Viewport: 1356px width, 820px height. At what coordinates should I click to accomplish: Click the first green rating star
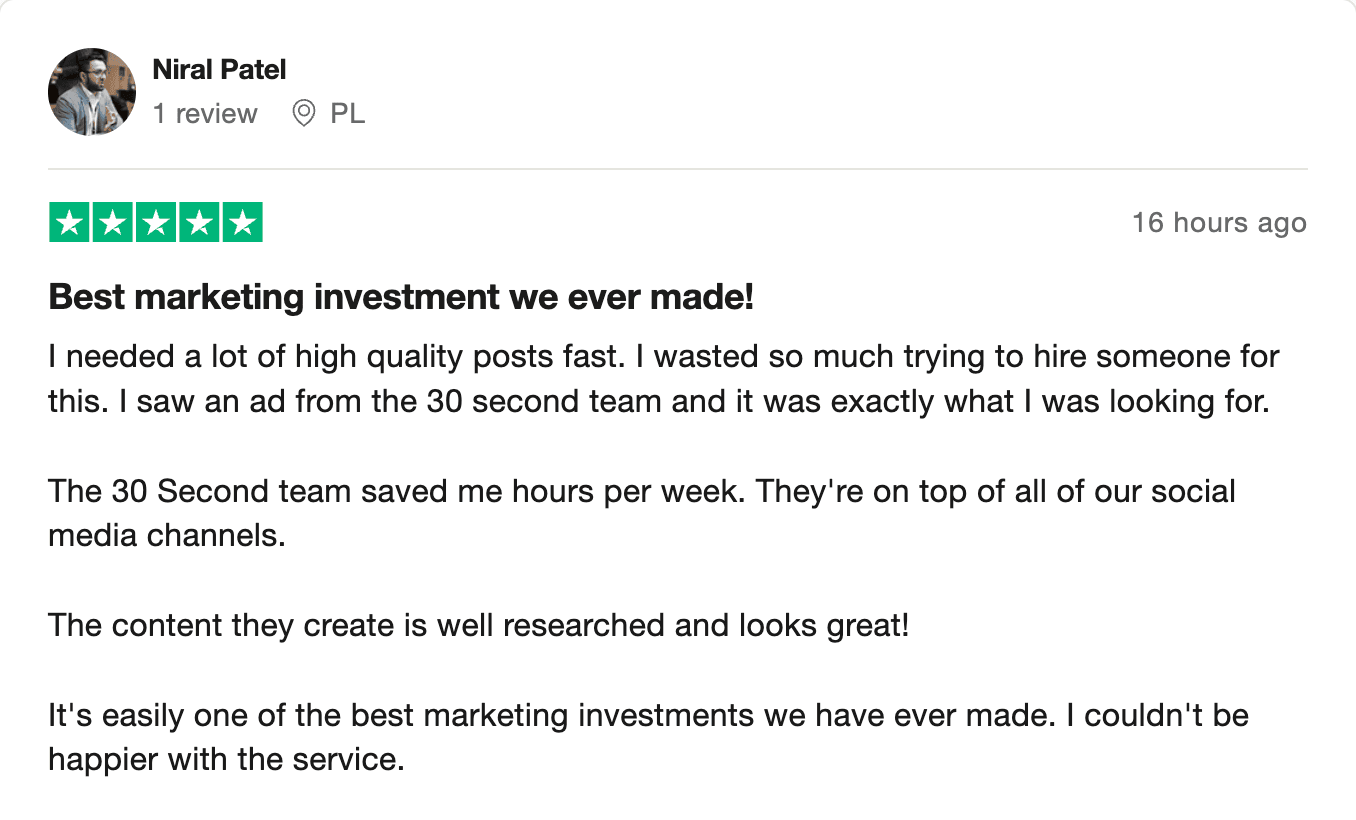click(69, 222)
